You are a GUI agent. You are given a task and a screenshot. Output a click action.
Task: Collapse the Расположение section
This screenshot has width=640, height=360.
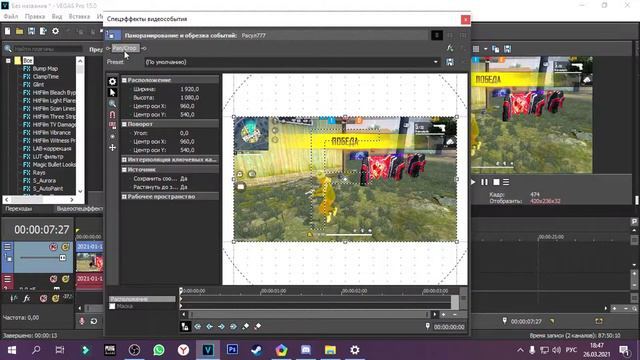click(124, 80)
